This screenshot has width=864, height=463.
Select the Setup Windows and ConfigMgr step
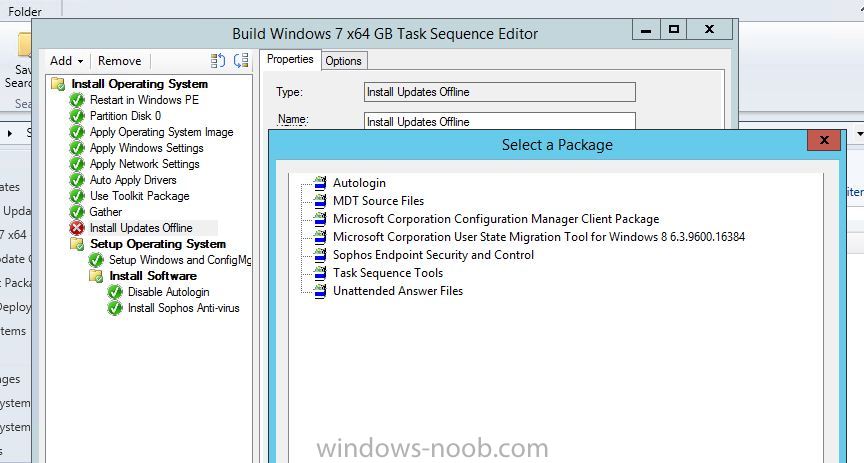pyautogui.click(x=180, y=260)
